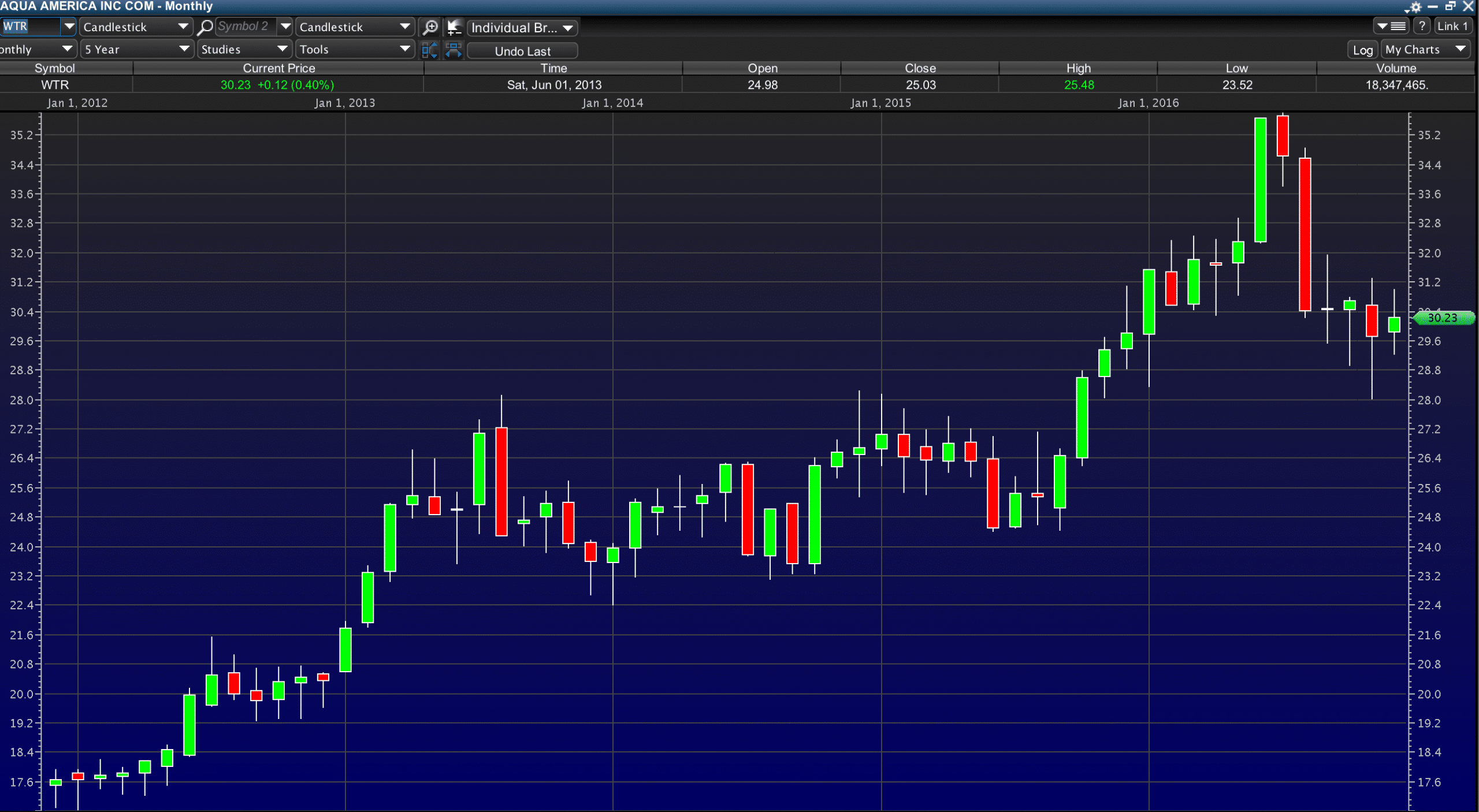Image resolution: width=1479 pixels, height=812 pixels.
Task: Click the High column header
Action: coord(1078,68)
